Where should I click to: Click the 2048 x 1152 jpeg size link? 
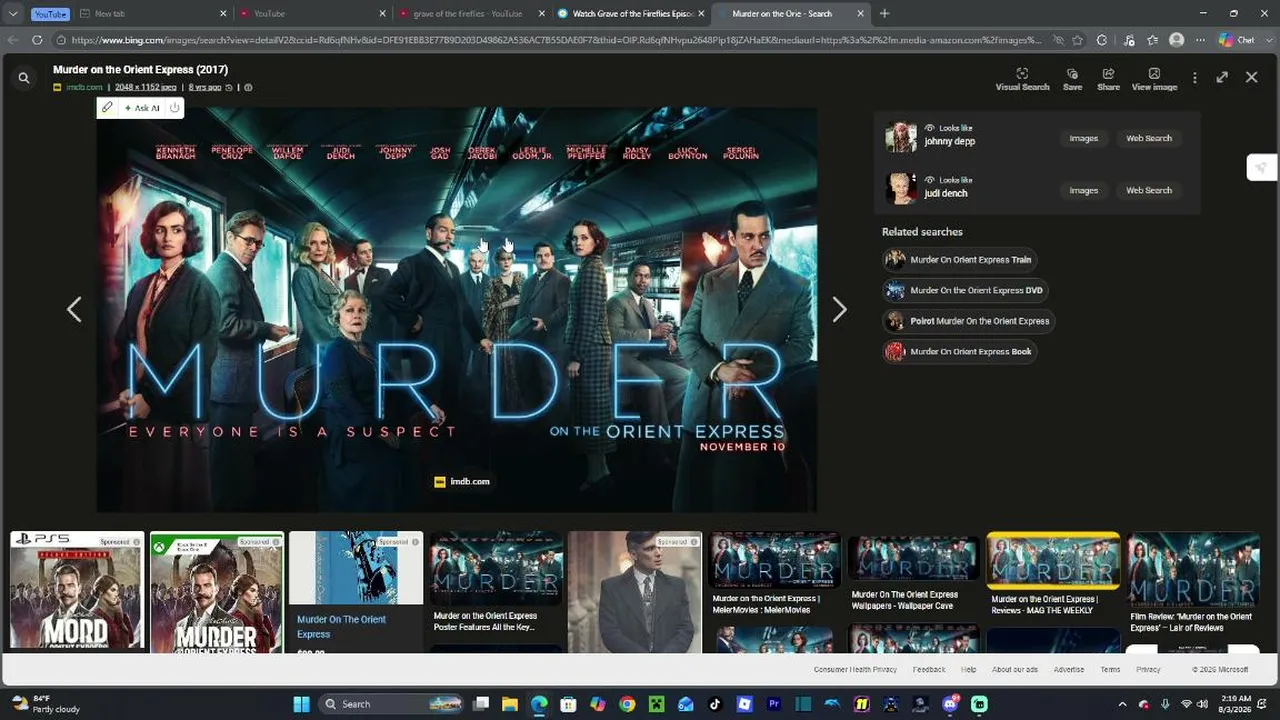(146, 87)
